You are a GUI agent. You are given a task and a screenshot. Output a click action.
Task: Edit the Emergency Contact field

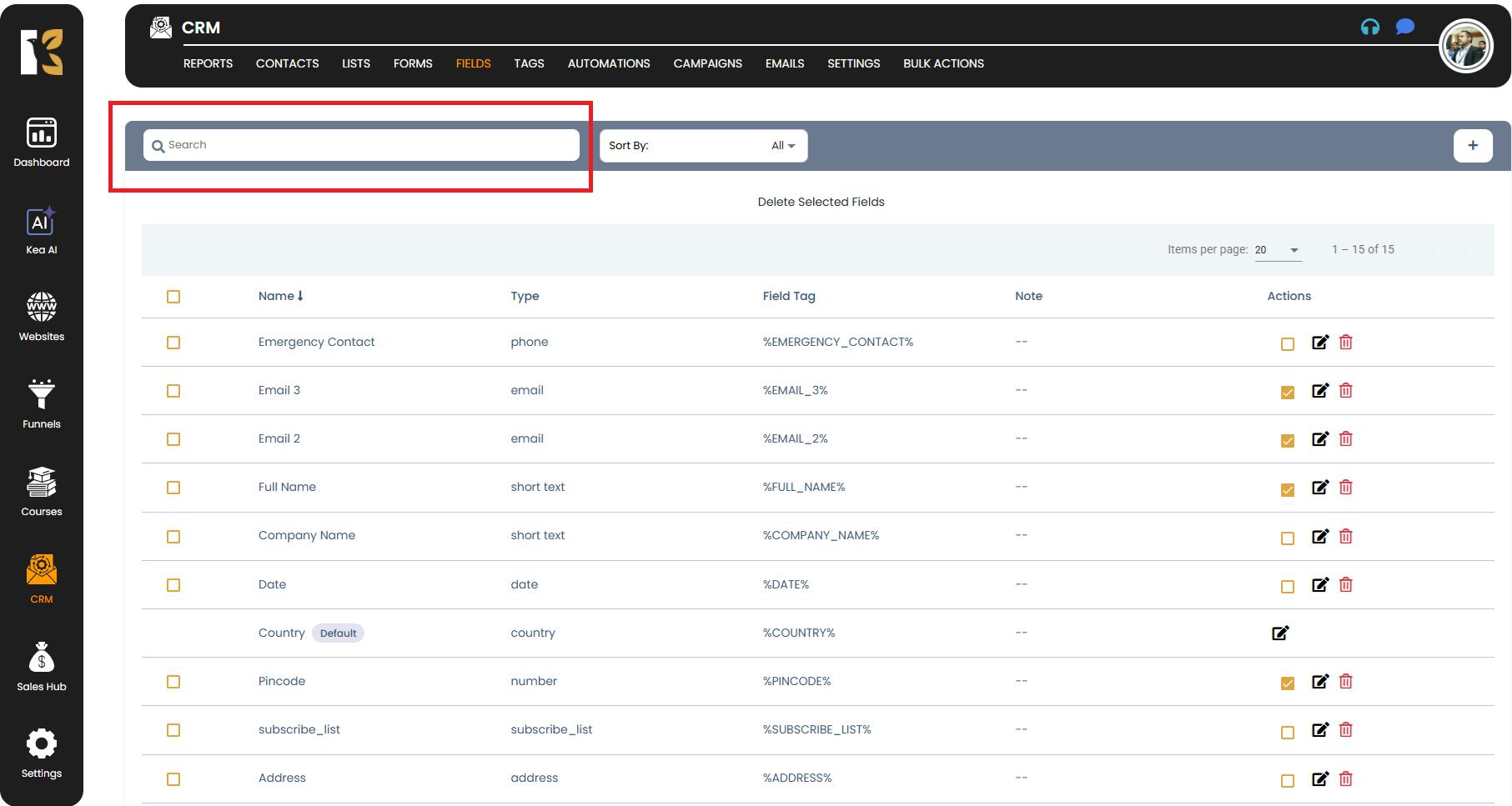click(x=1319, y=343)
